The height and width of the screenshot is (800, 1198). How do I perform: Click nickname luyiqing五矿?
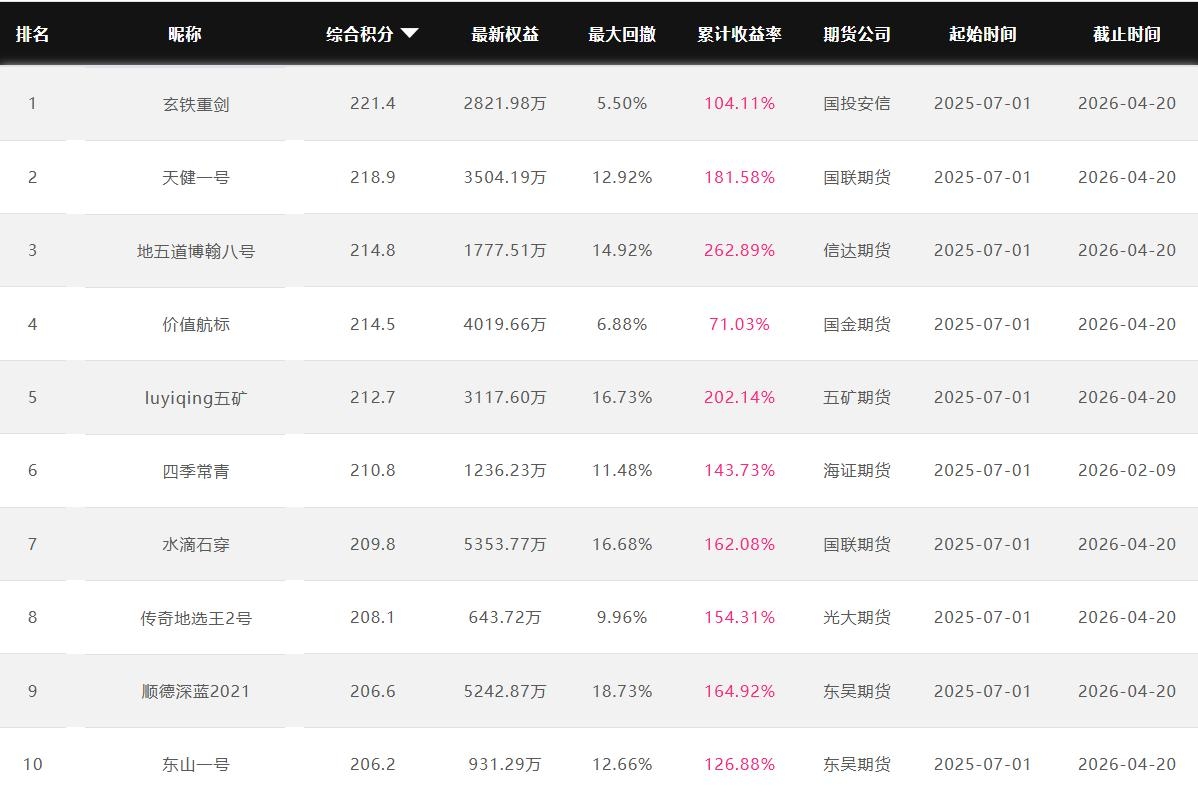pyautogui.click(x=196, y=398)
